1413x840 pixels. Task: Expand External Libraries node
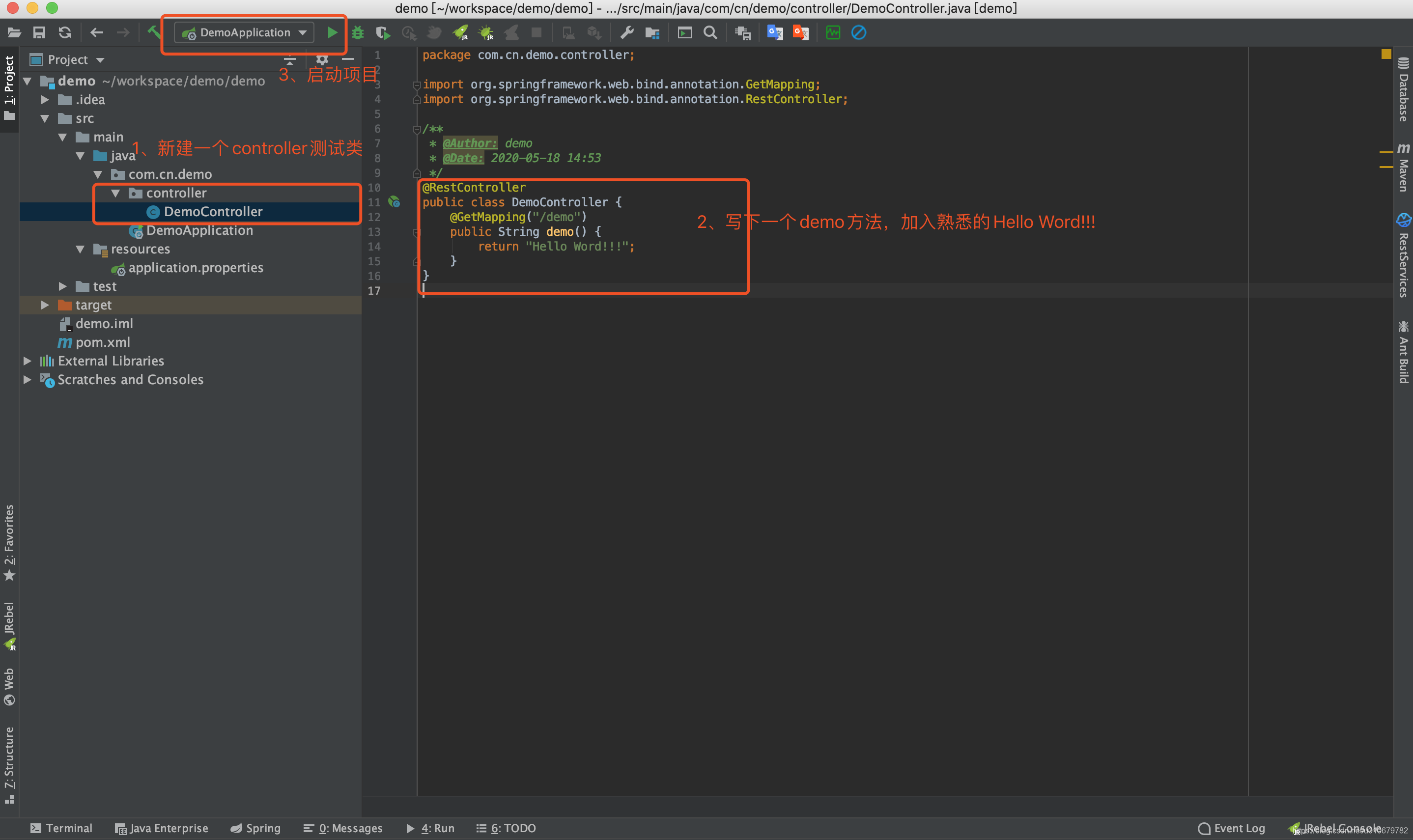[x=27, y=361]
